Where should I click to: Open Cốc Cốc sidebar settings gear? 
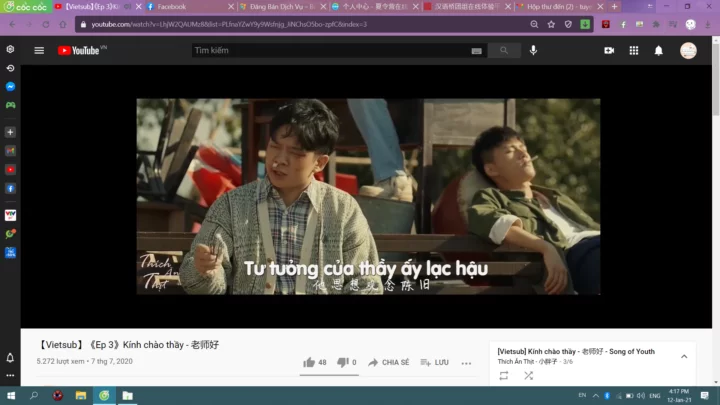[10, 49]
